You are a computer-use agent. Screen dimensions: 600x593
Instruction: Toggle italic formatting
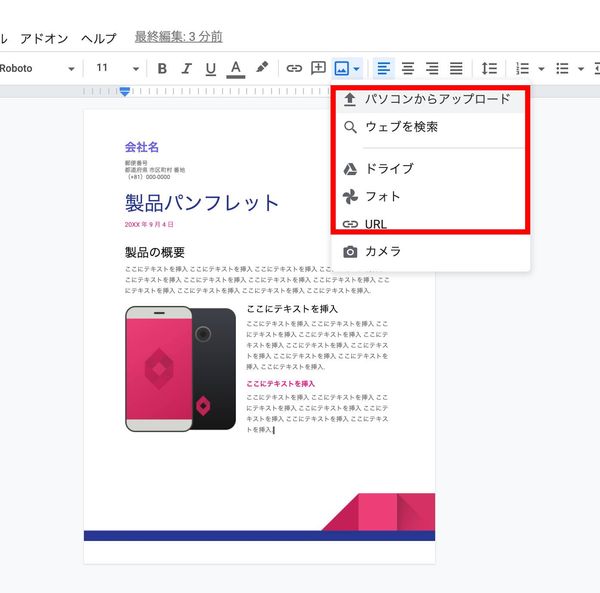(186, 68)
